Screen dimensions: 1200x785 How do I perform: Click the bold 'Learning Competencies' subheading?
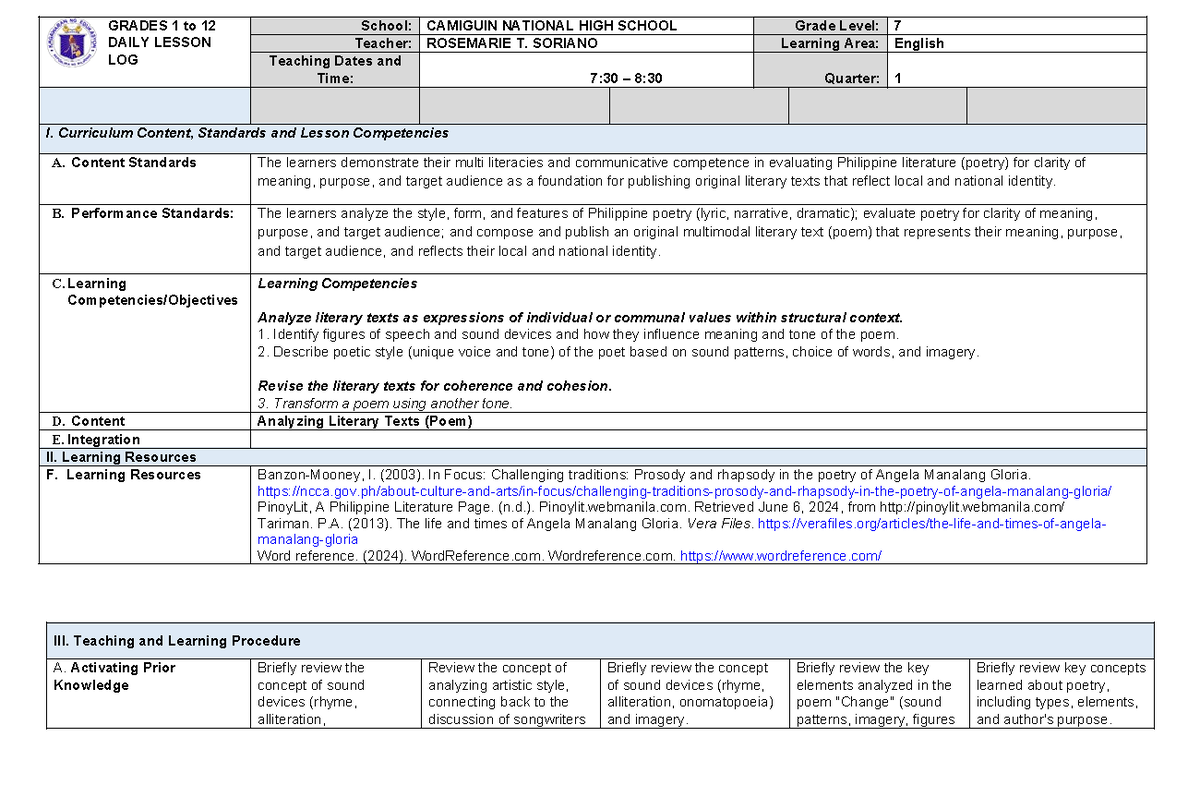pyautogui.click(x=337, y=284)
